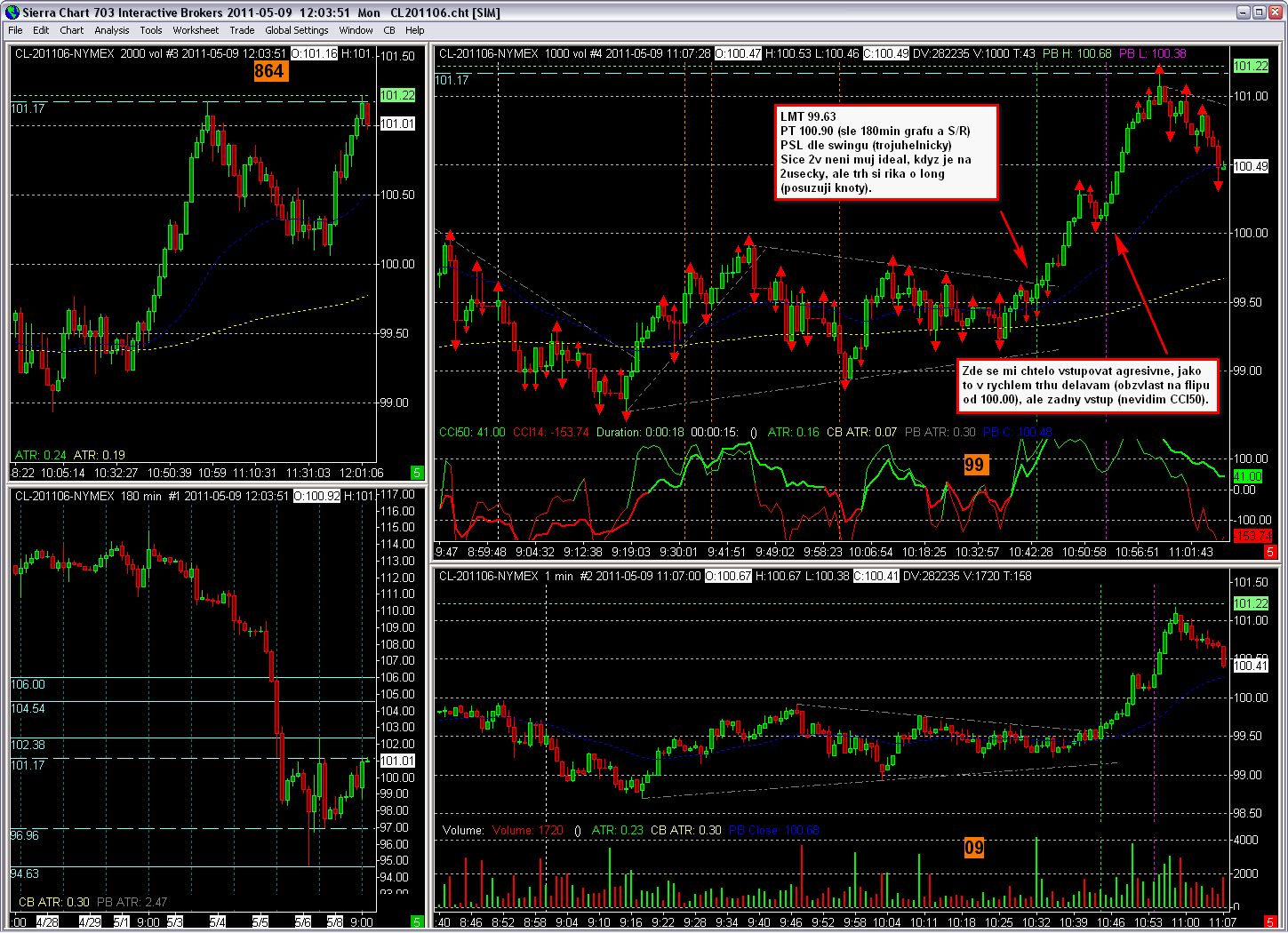Open the CB menu
This screenshot has width=1288, height=933.
click(389, 30)
